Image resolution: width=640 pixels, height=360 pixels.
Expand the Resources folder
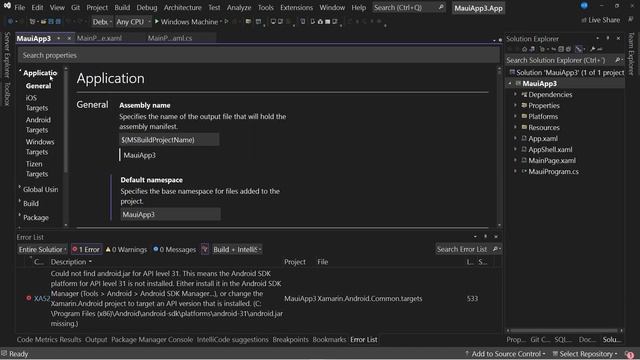point(515,127)
